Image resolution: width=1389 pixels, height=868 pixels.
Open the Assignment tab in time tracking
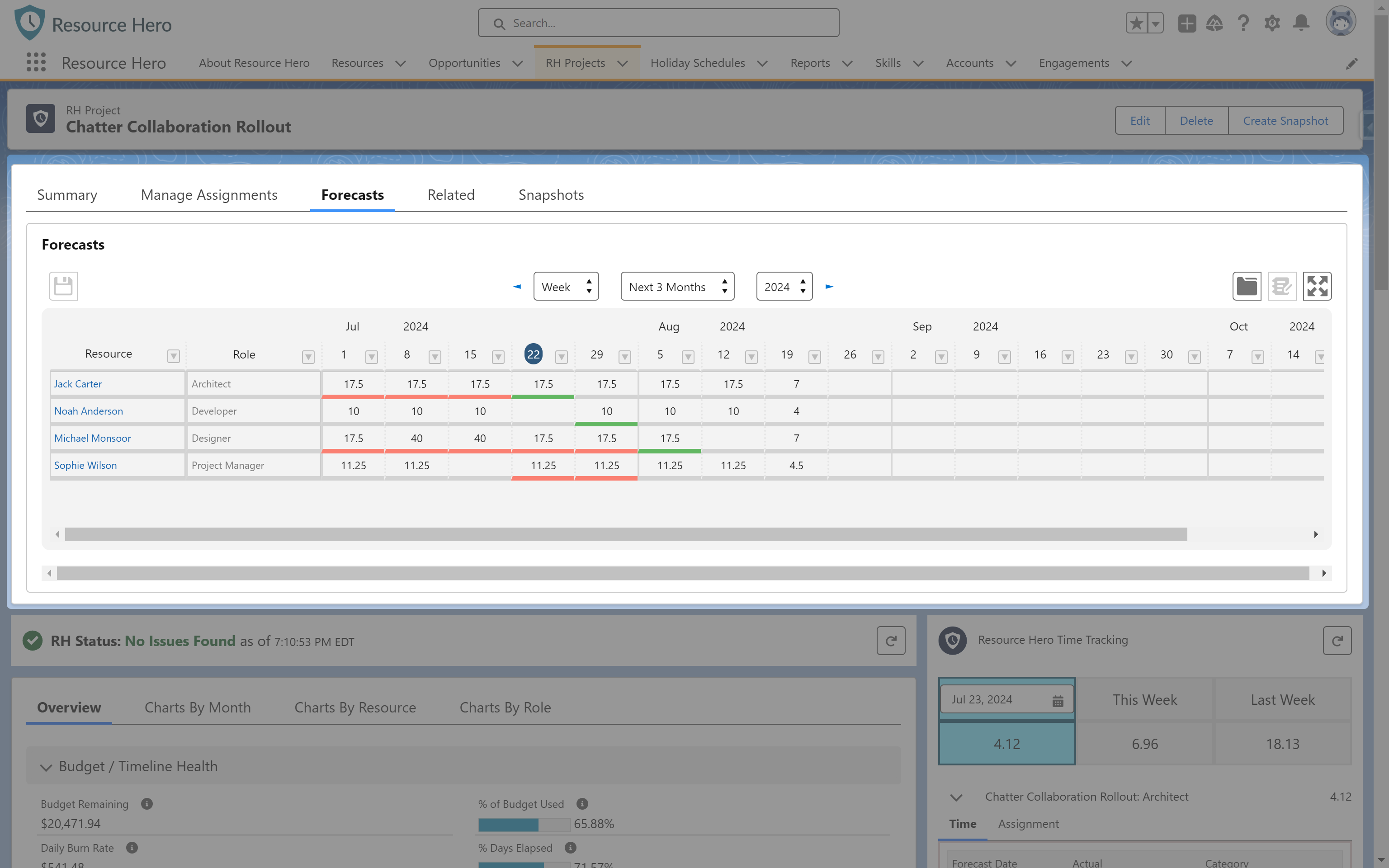tap(1029, 824)
